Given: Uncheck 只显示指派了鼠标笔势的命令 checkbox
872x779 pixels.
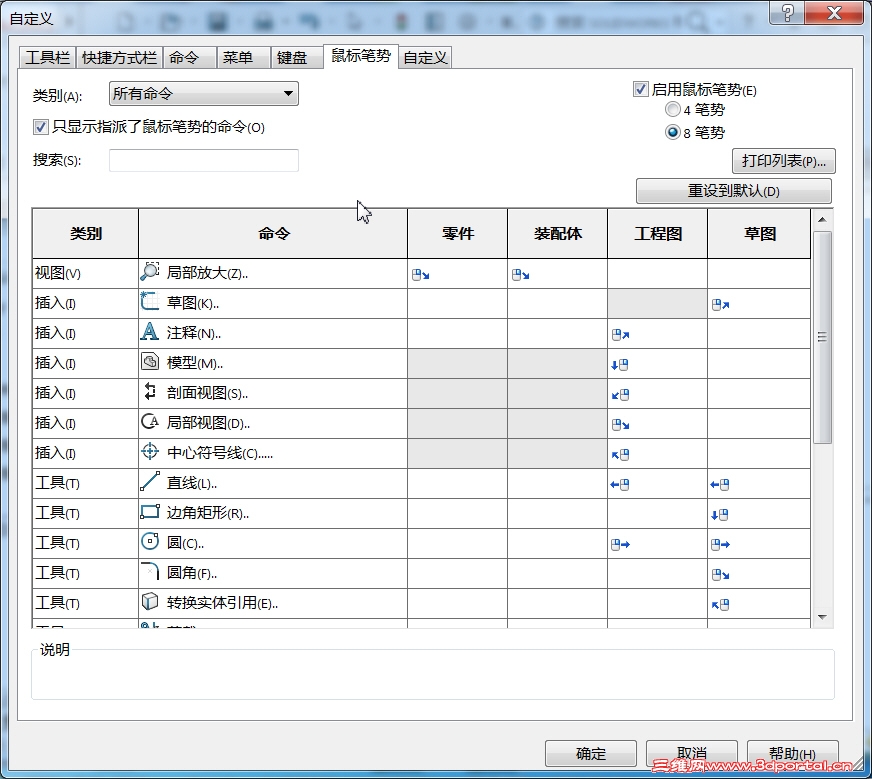Looking at the screenshot, I should coord(40,127).
